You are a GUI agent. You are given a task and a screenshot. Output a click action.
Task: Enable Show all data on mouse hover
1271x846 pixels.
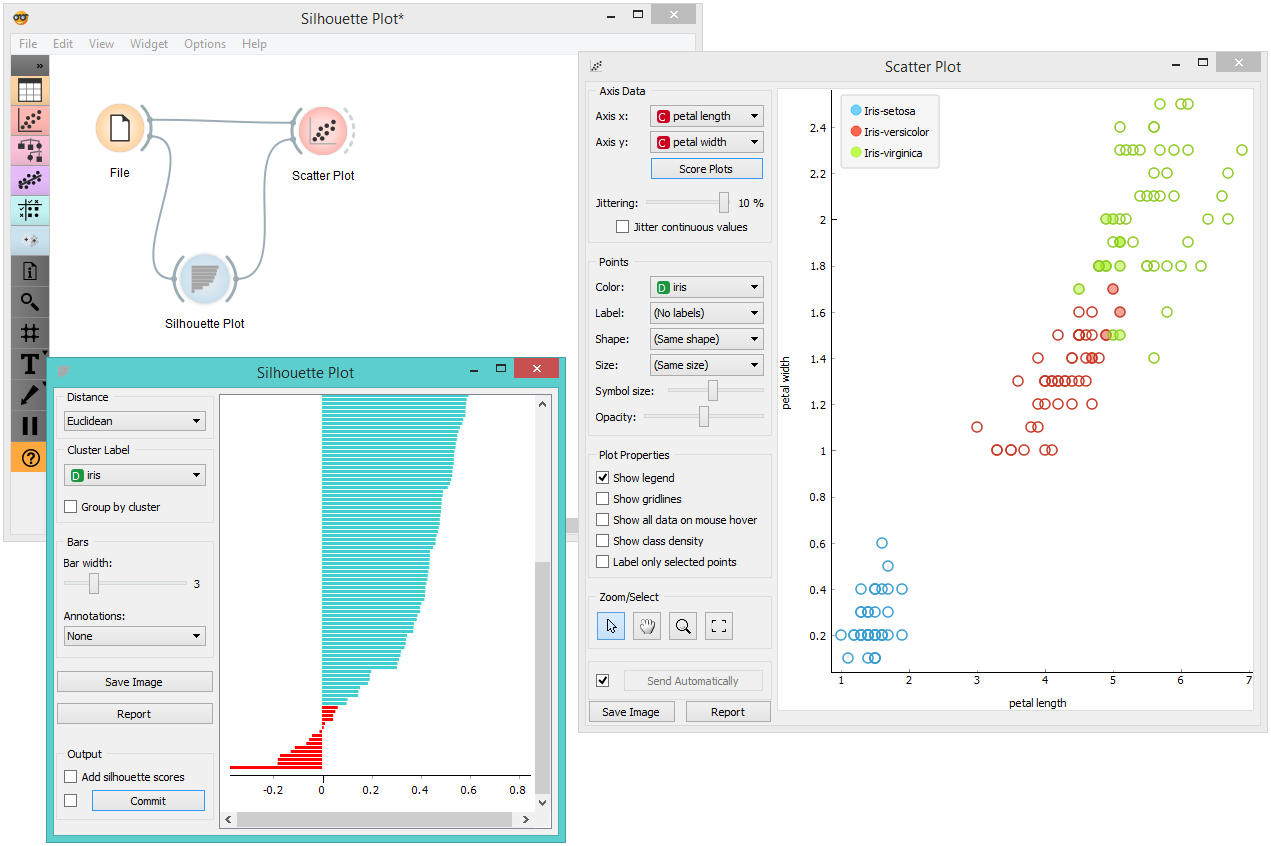(x=603, y=520)
